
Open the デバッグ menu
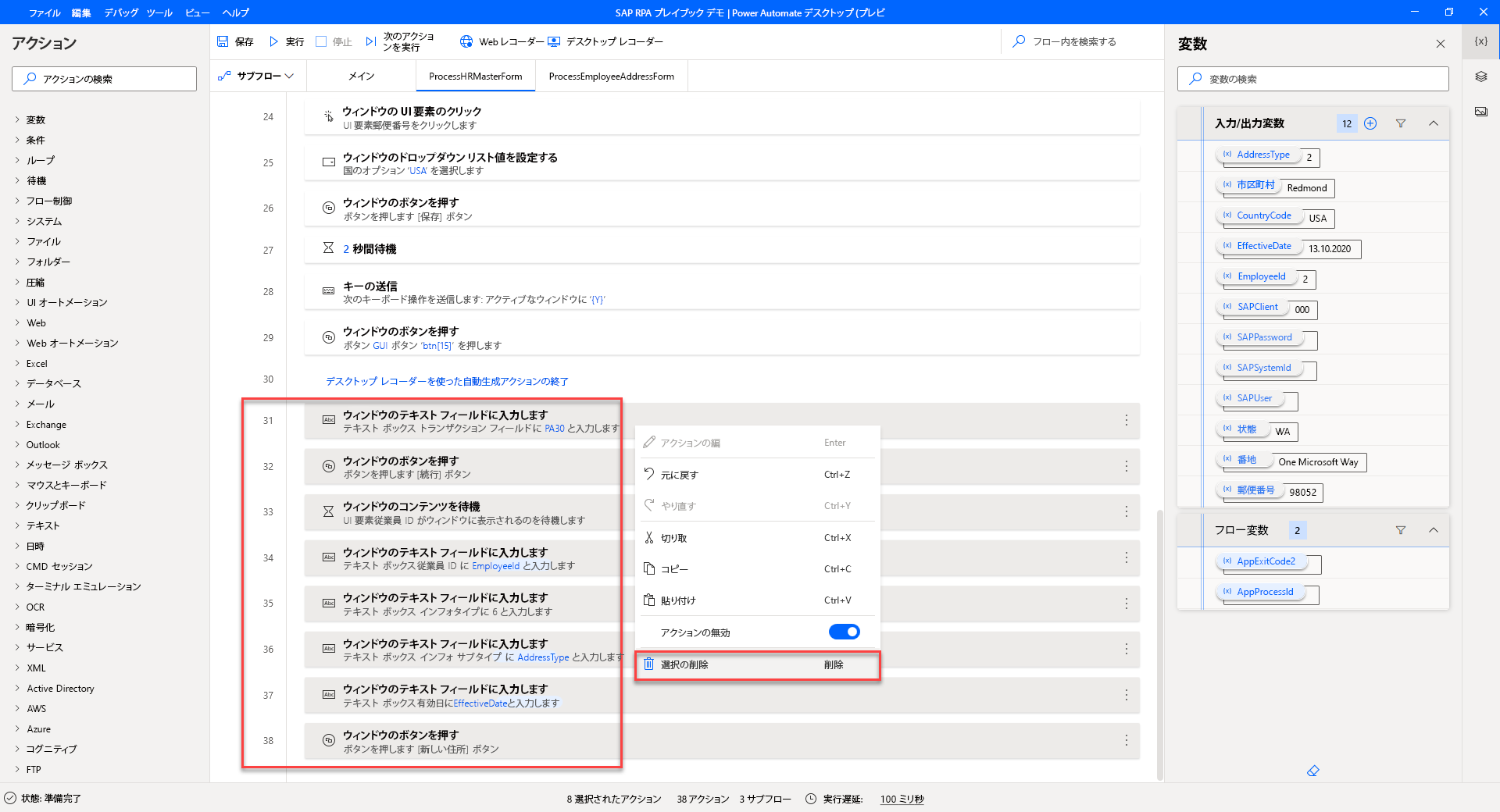click(x=121, y=12)
